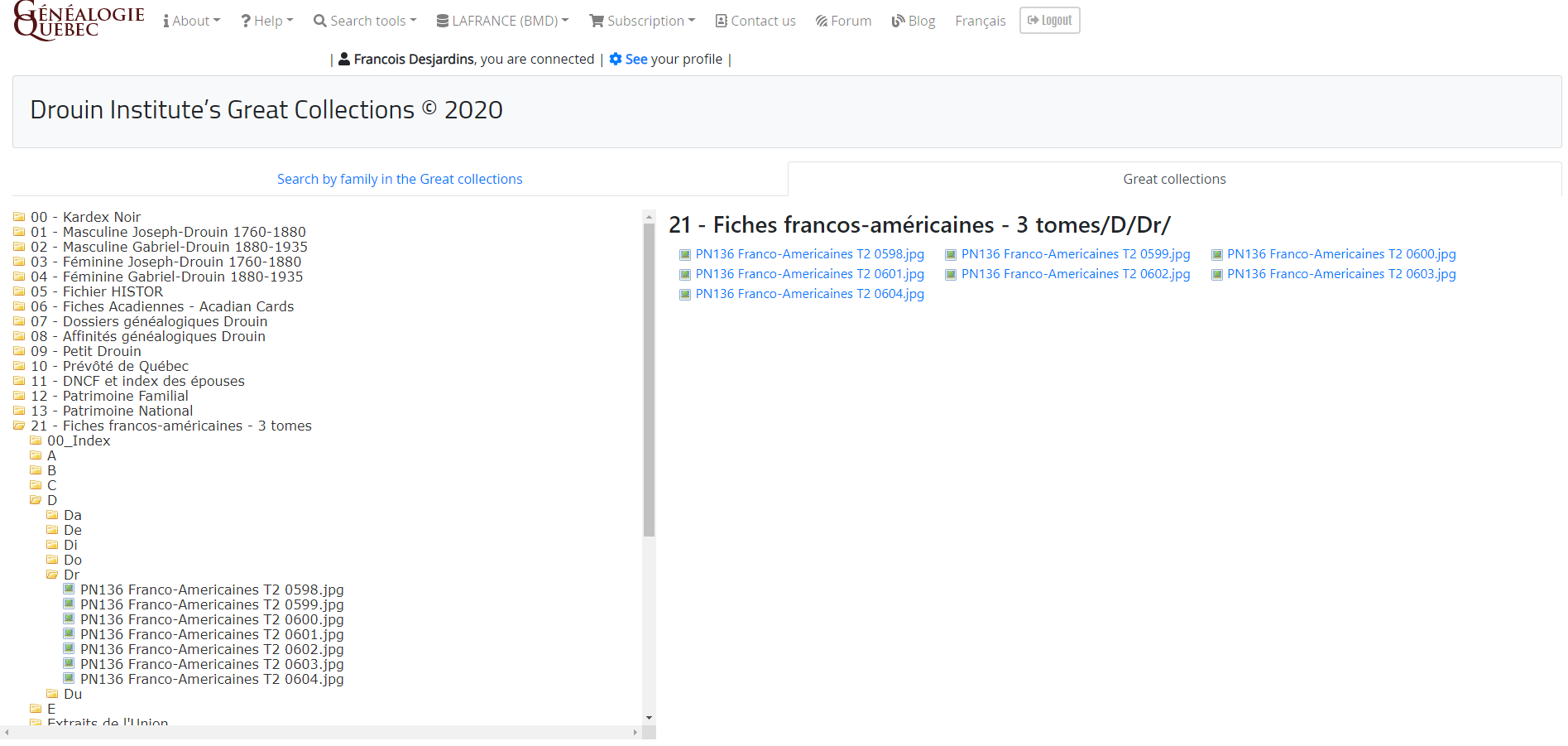The height and width of the screenshot is (746, 1568).
Task: Click the Du subfolder icon
Action: tap(52, 694)
